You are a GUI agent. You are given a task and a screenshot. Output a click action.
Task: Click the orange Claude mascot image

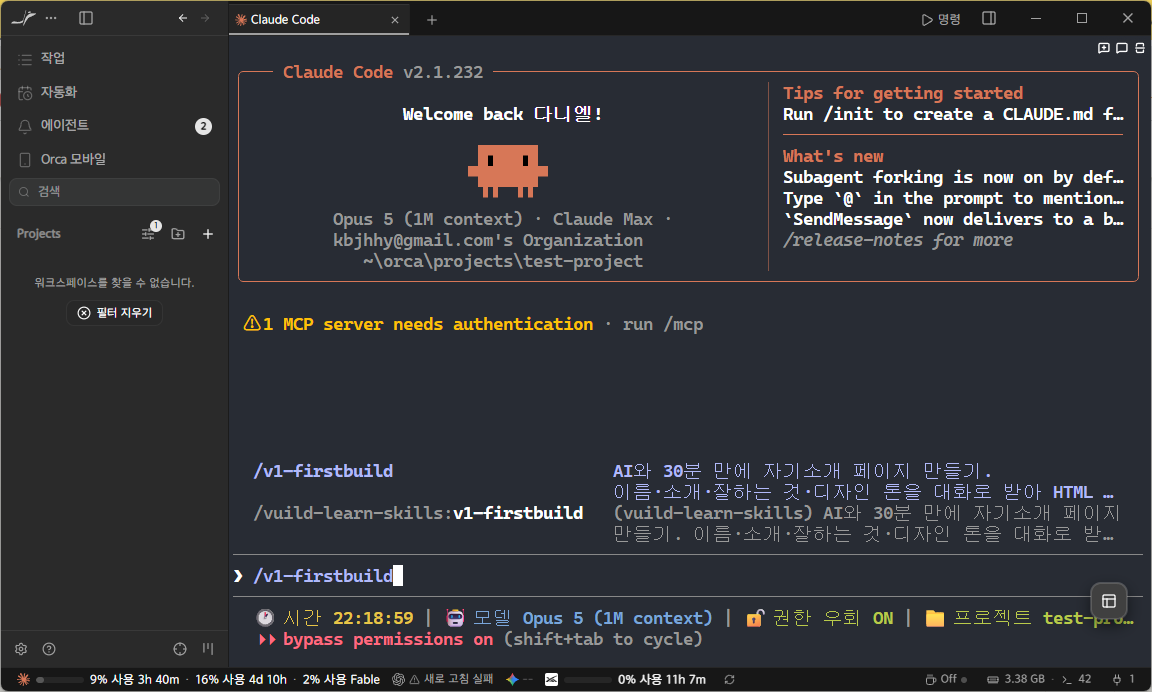(x=508, y=171)
